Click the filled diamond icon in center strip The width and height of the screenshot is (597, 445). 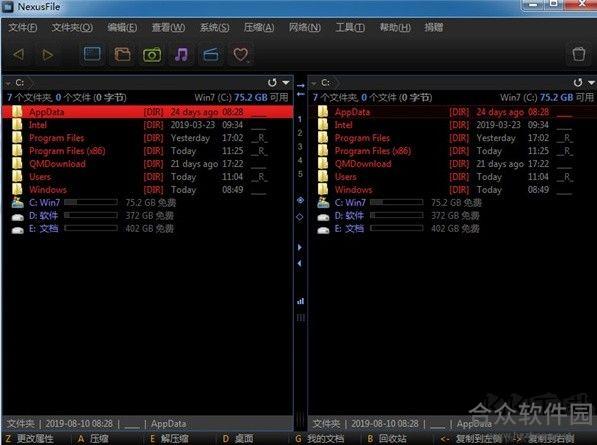300,200
